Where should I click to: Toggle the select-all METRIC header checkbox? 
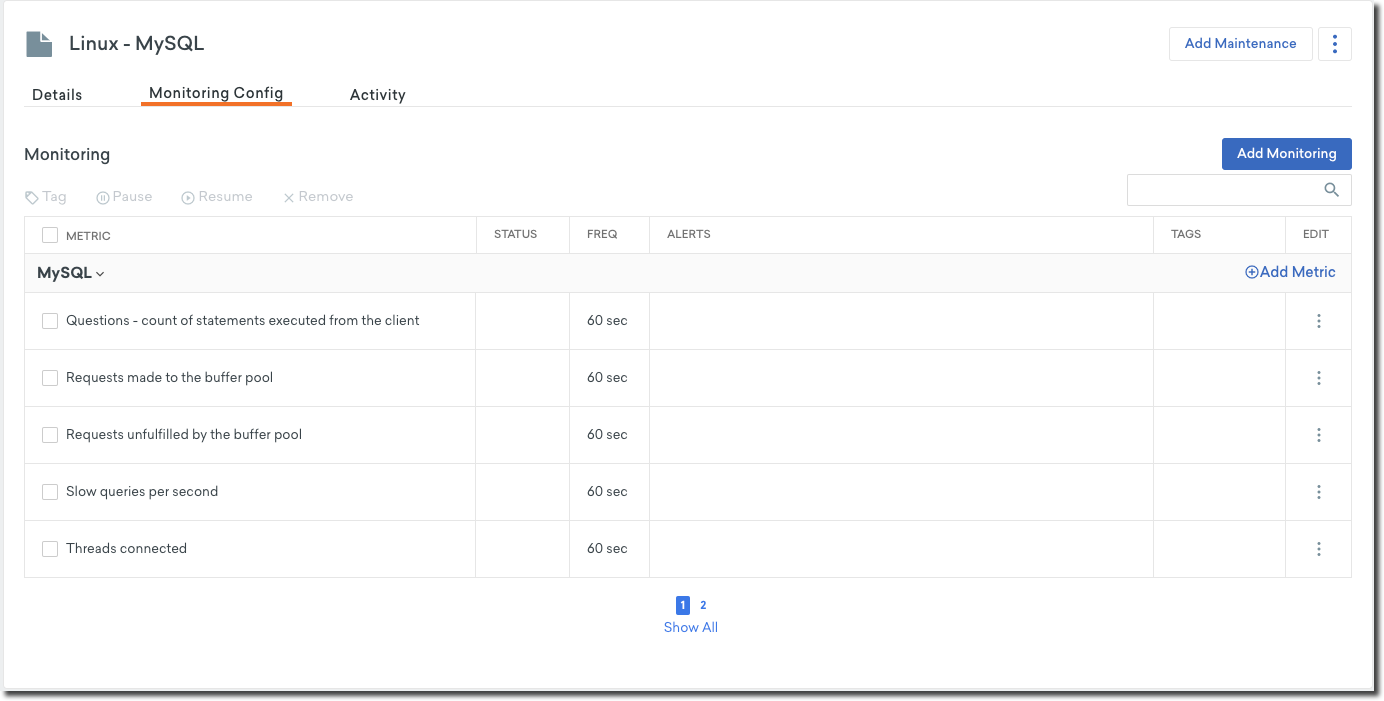coord(50,235)
